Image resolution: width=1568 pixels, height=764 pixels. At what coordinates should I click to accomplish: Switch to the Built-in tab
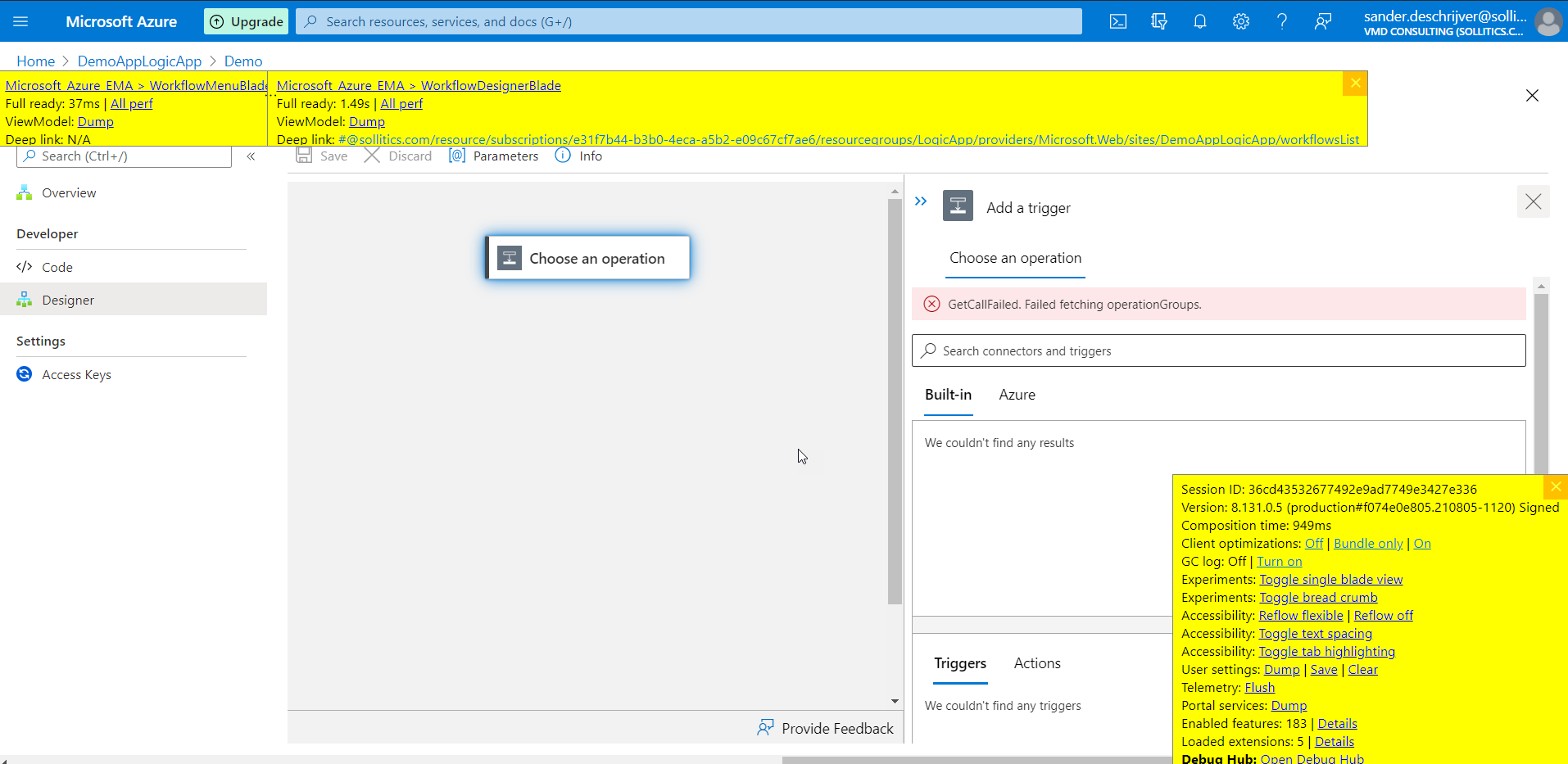tap(948, 395)
